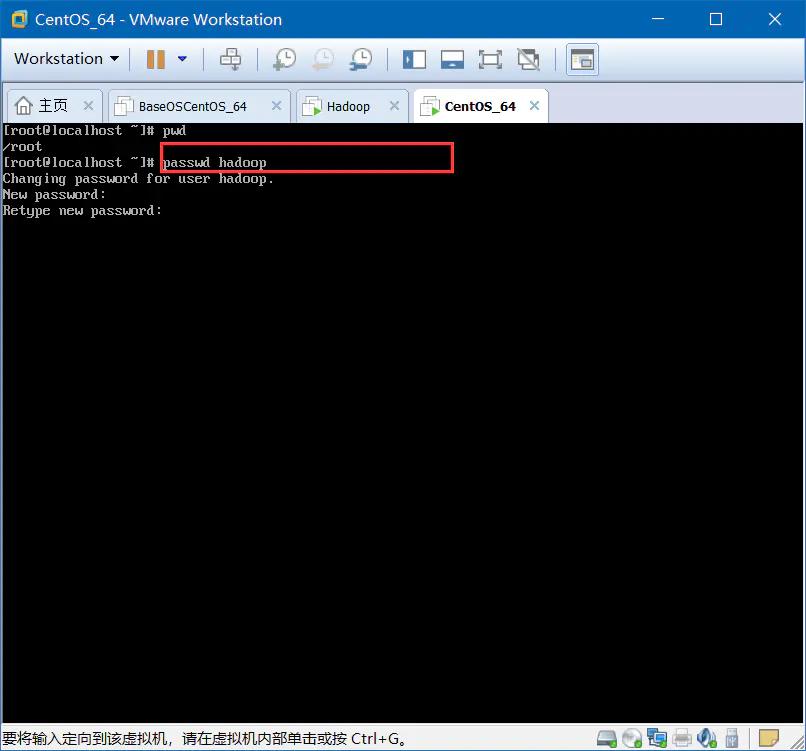Click the sound card status icon
Viewport: 806px width, 751px height.
point(706,739)
